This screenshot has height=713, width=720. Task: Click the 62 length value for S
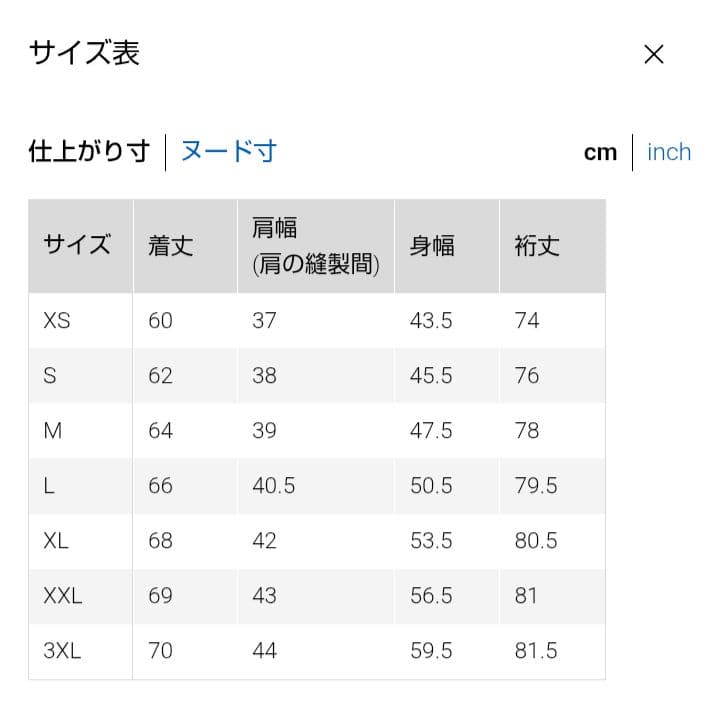coord(160,376)
